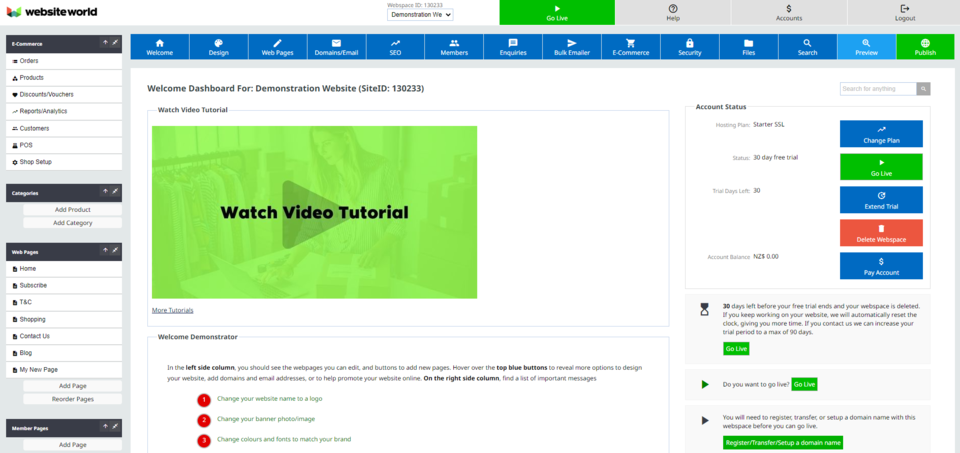
Task: Open Help in the top bar
Action: pos(672,12)
